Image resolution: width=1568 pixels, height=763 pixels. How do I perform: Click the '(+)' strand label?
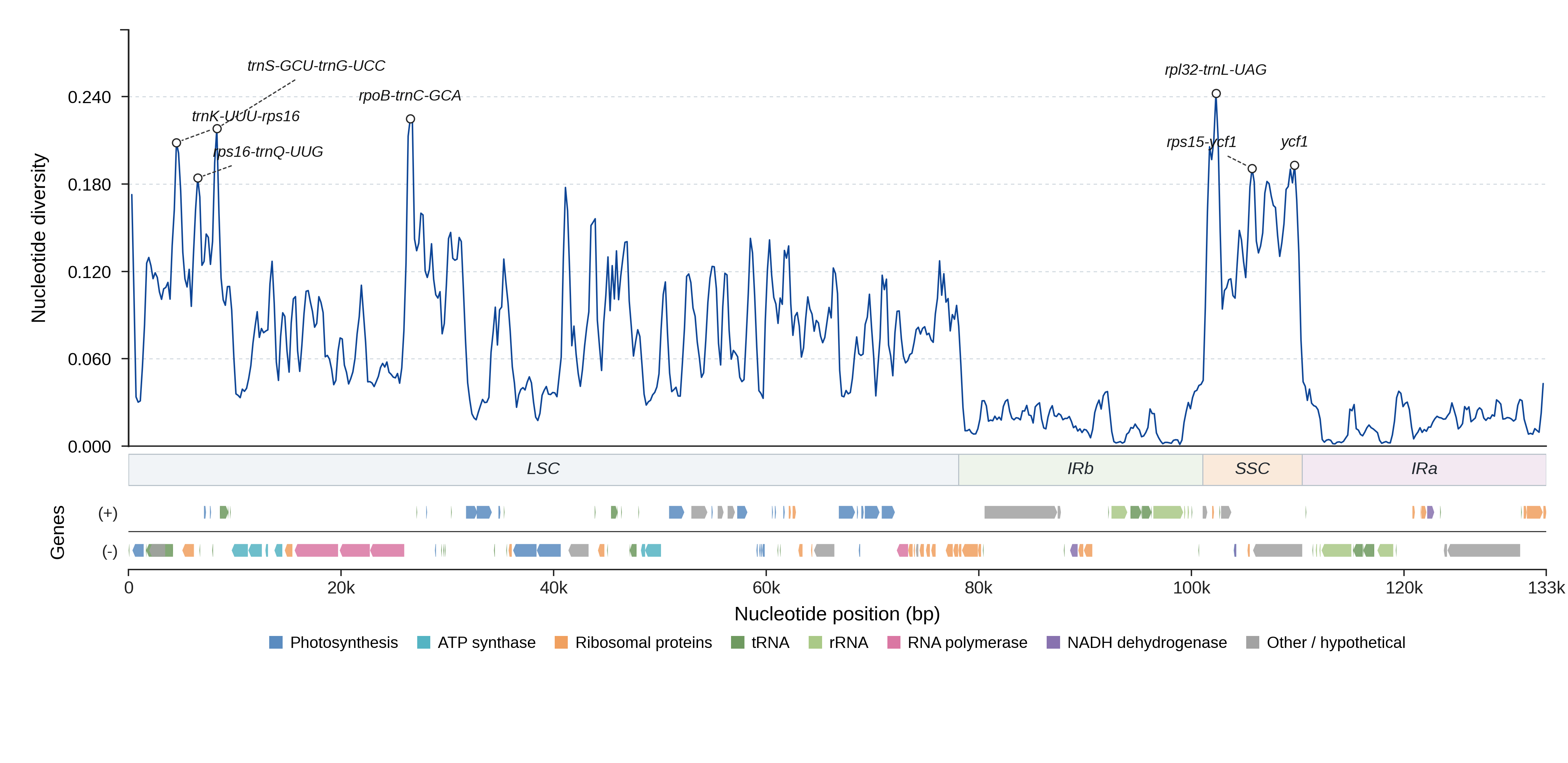tap(108, 513)
